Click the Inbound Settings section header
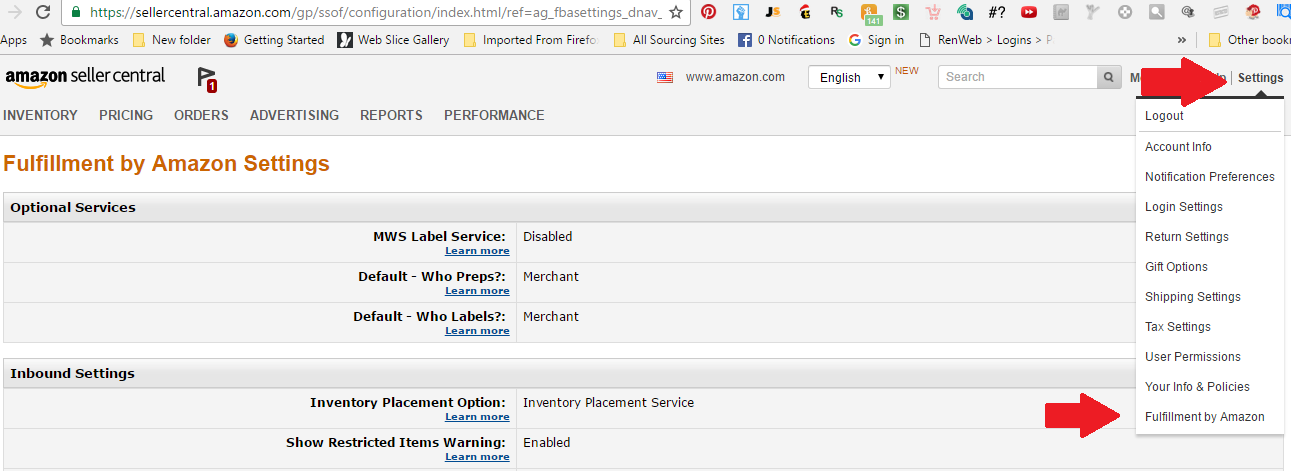 tap(72, 374)
